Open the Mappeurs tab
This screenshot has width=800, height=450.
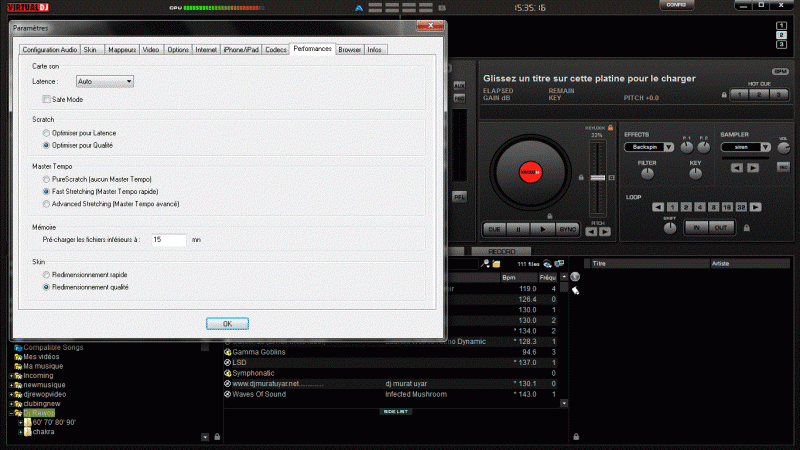pos(122,49)
